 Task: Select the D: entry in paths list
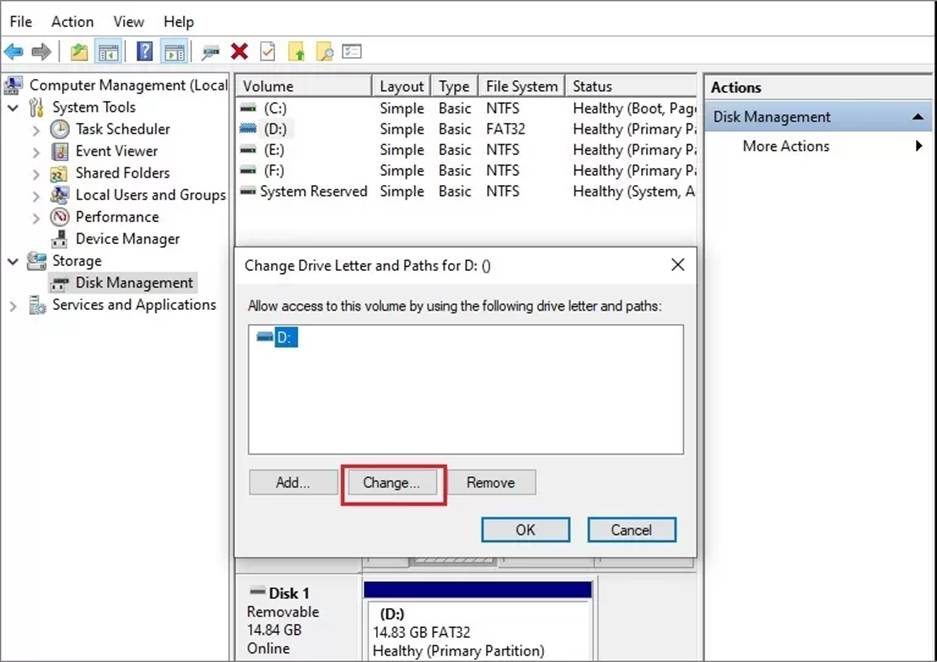tap(285, 338)
